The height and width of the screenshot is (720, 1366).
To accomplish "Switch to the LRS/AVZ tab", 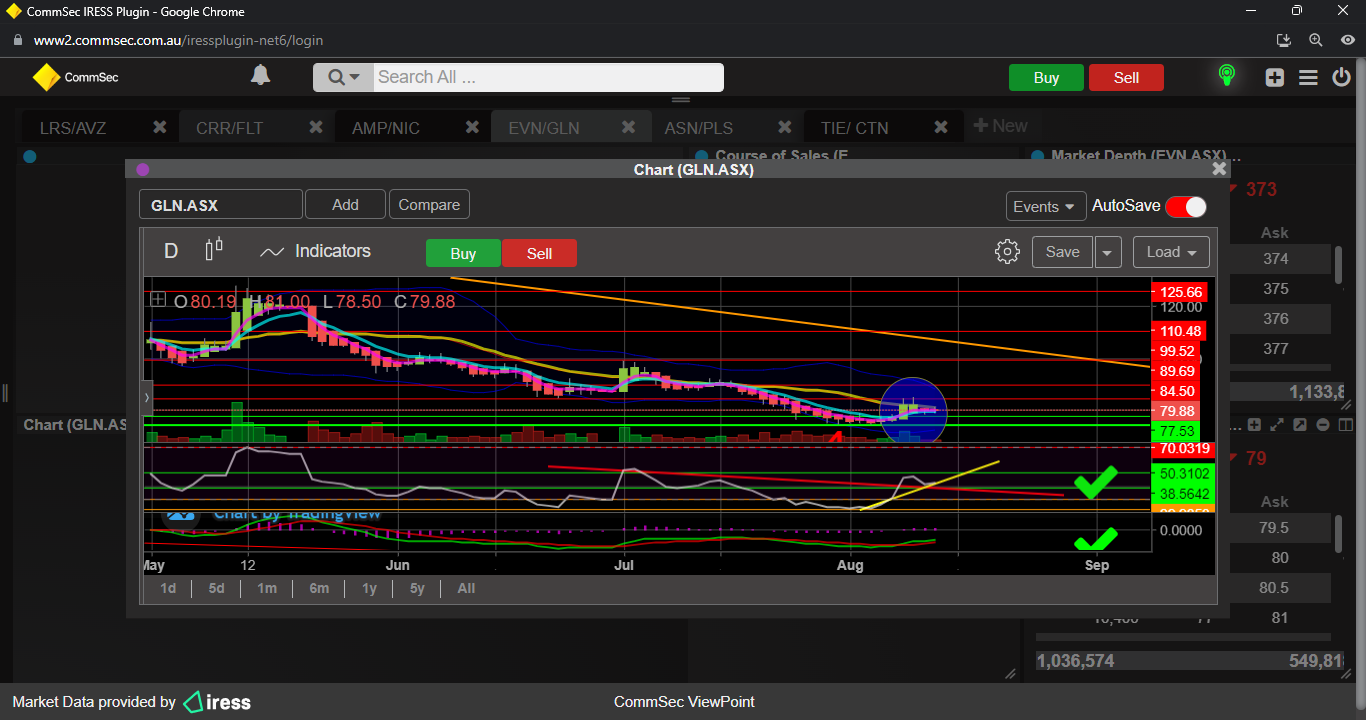I will tap(73, 128).
